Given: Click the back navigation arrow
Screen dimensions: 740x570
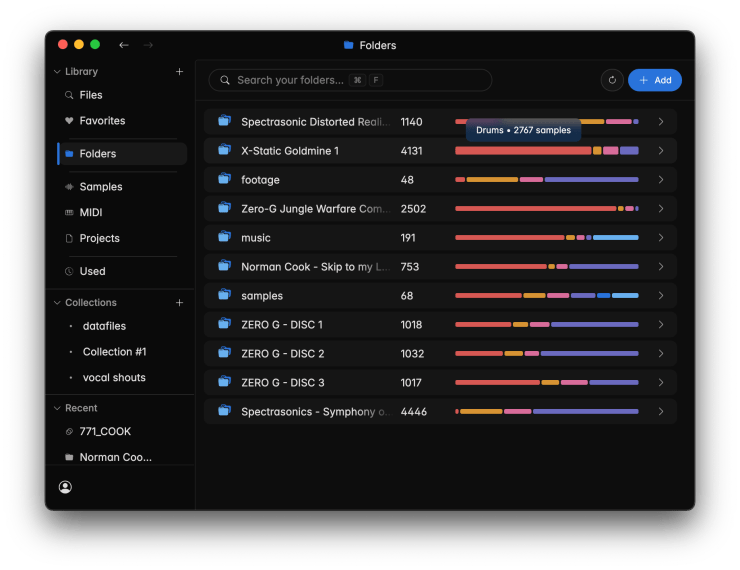Looking at the screenshot, I should click(x=124, y=45).
